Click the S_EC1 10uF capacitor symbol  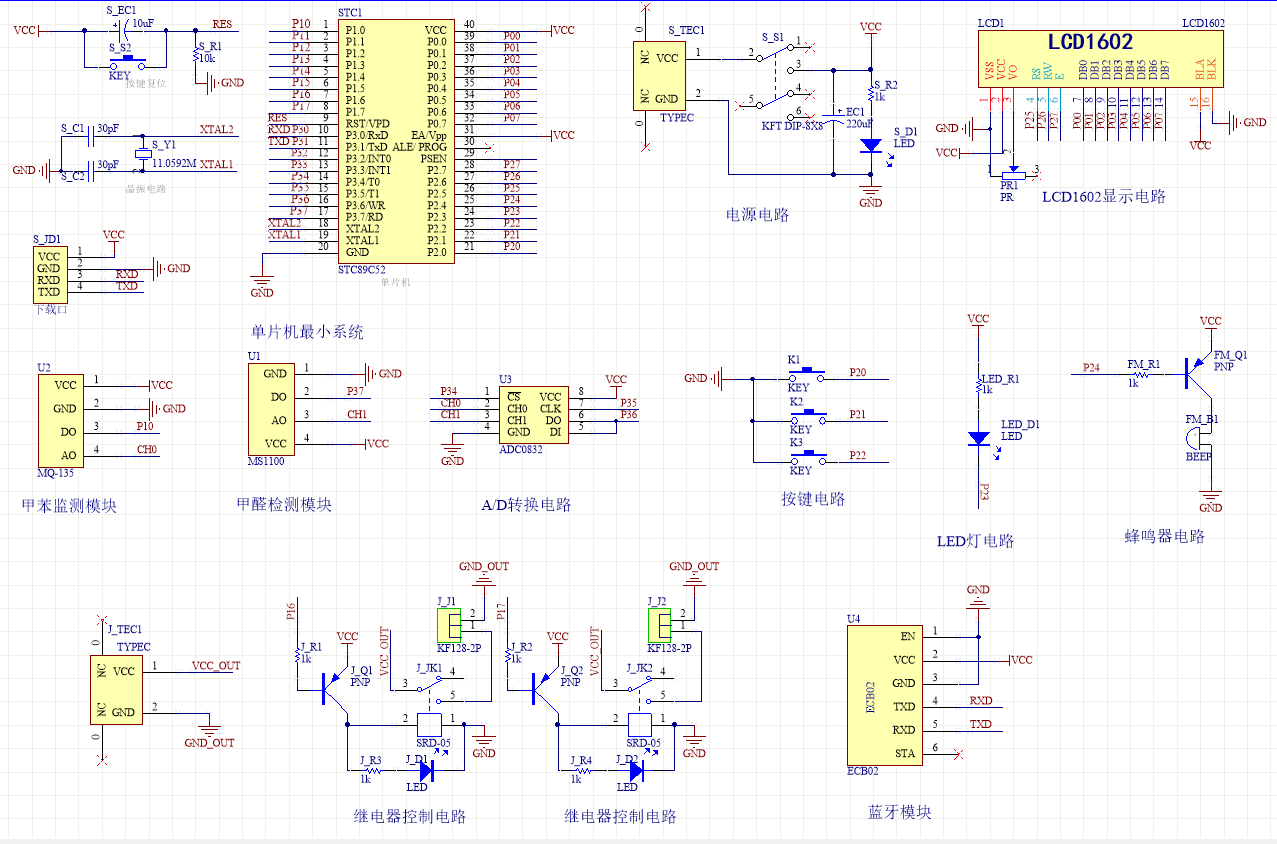[x=126, y=31]
